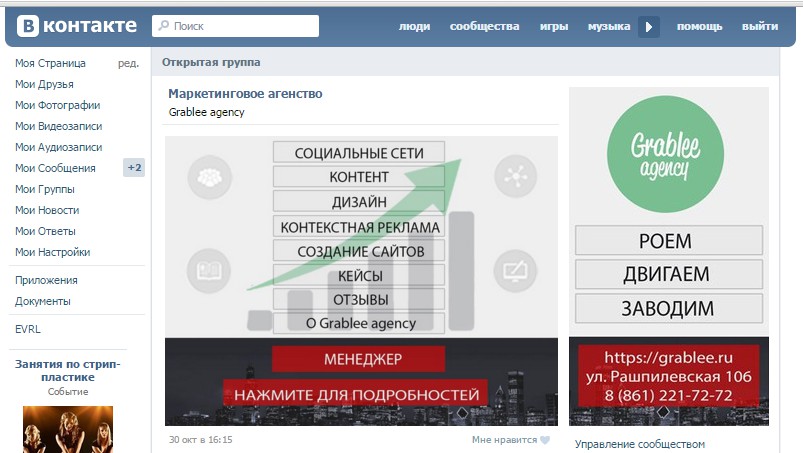Open Мои Ответы

(45, 231)
